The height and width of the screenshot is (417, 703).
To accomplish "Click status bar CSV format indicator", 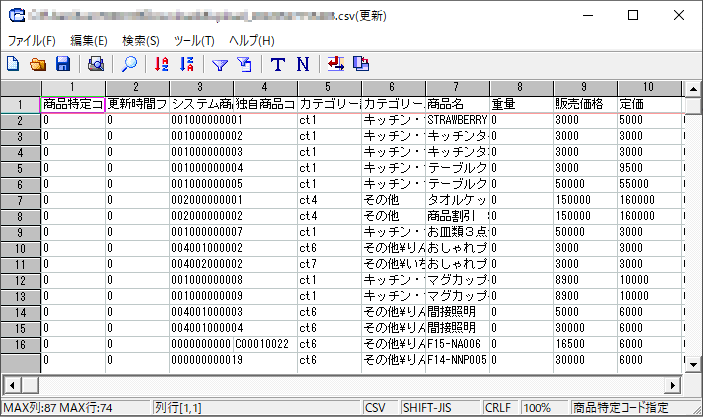I will (378, 408).
